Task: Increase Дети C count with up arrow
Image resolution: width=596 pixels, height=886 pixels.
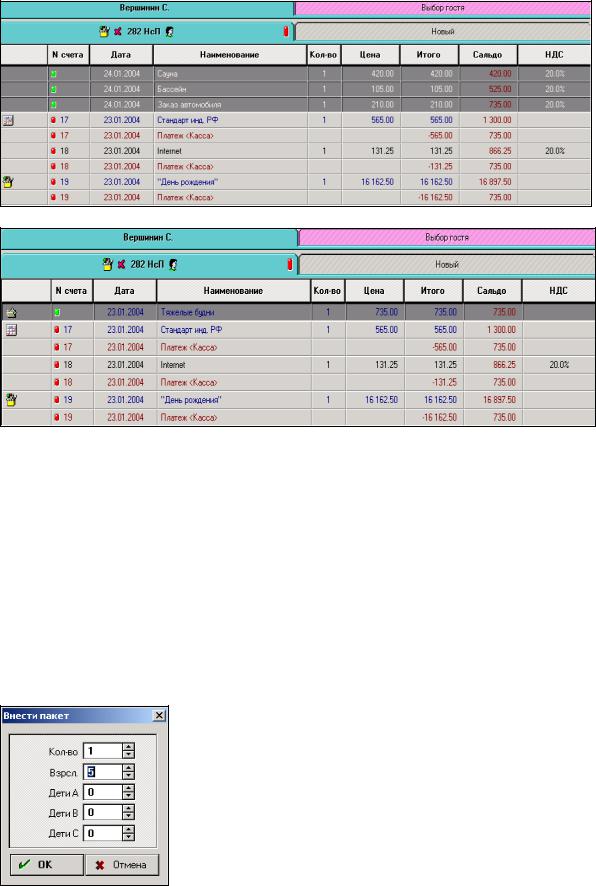Action: 129,829
